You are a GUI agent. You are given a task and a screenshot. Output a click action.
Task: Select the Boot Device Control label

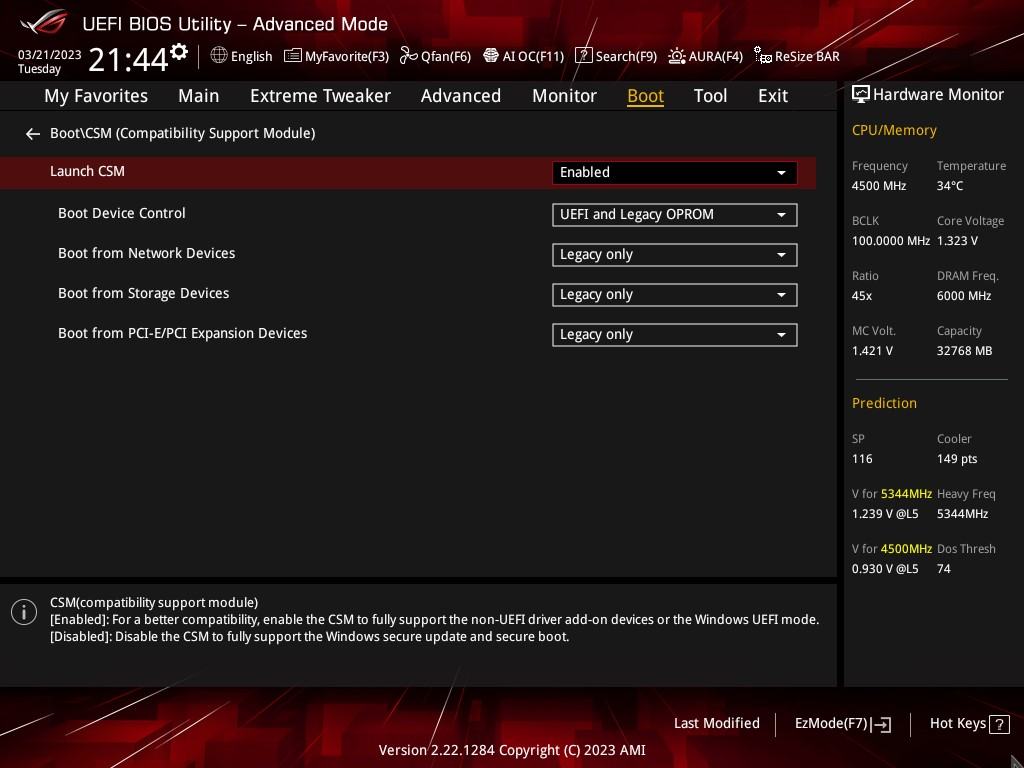click(121, 213)
